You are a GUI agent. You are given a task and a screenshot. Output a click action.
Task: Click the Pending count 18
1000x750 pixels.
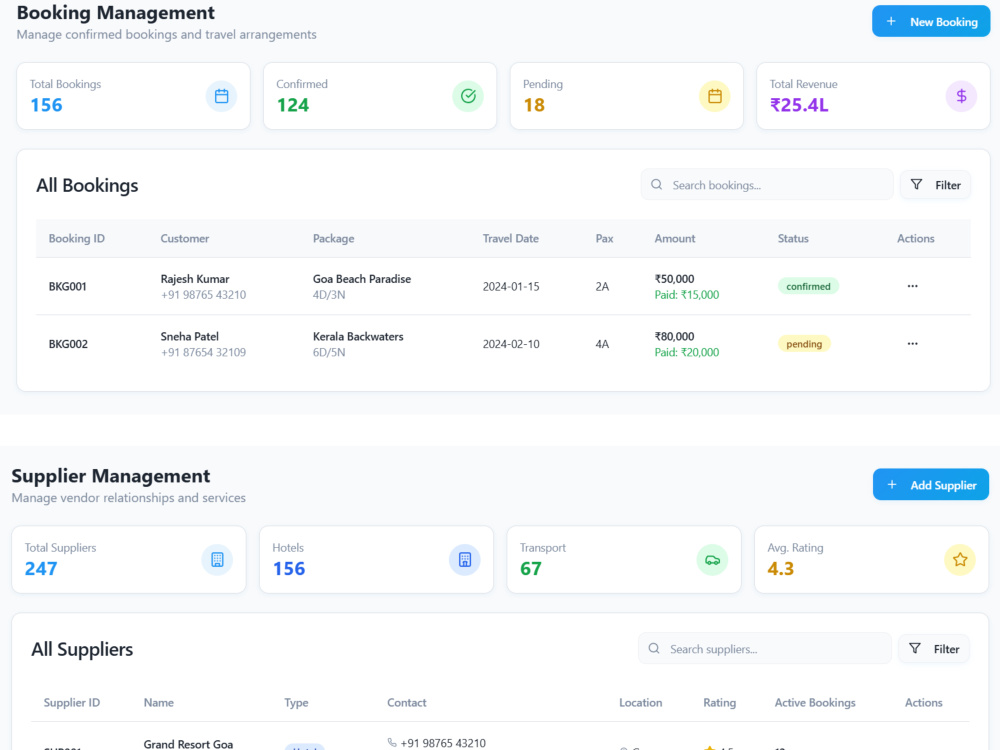(x=534, y=105)
